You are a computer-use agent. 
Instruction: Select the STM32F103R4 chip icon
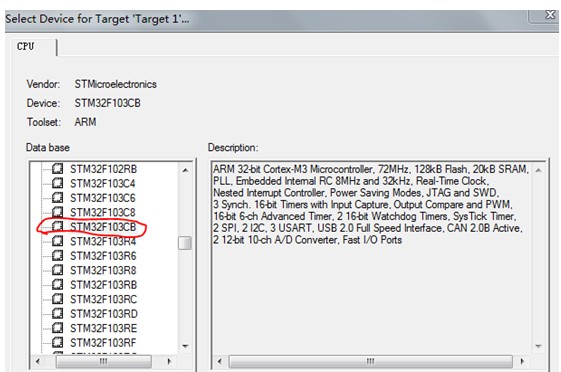point(58,241)
